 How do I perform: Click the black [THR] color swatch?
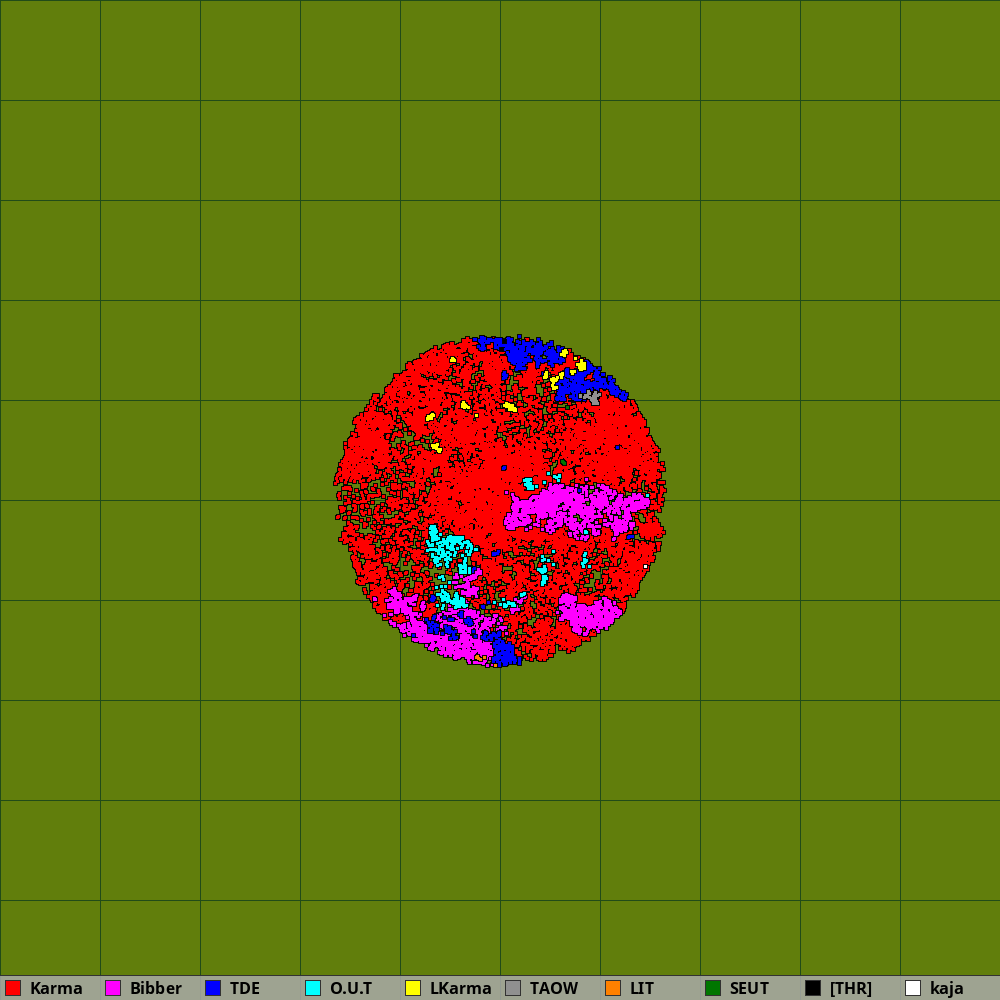(813, 988)
